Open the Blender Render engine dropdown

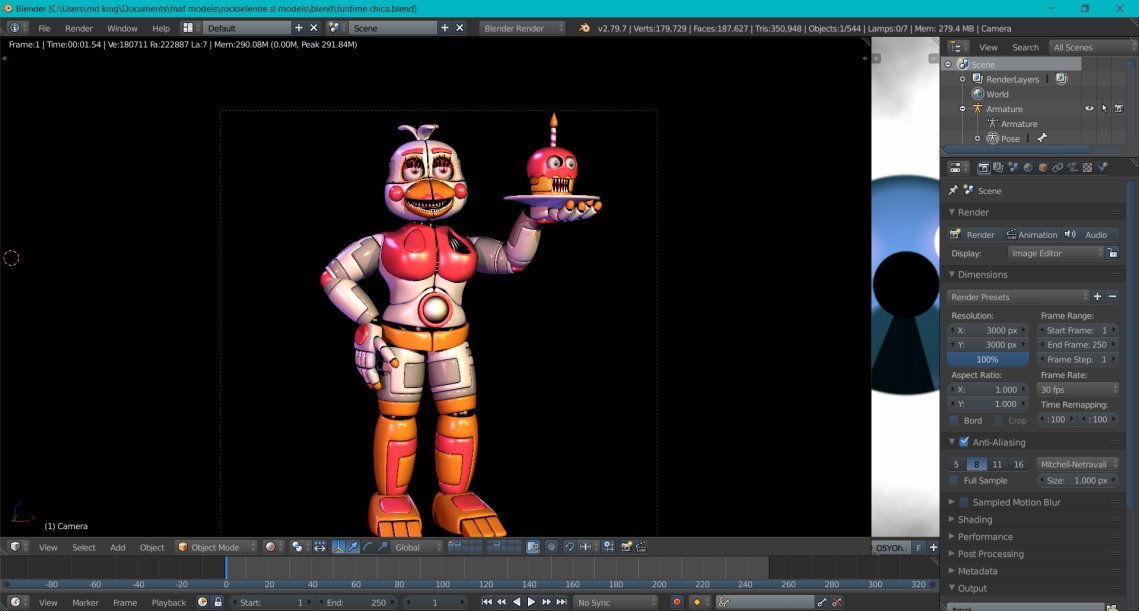[522, 28]
